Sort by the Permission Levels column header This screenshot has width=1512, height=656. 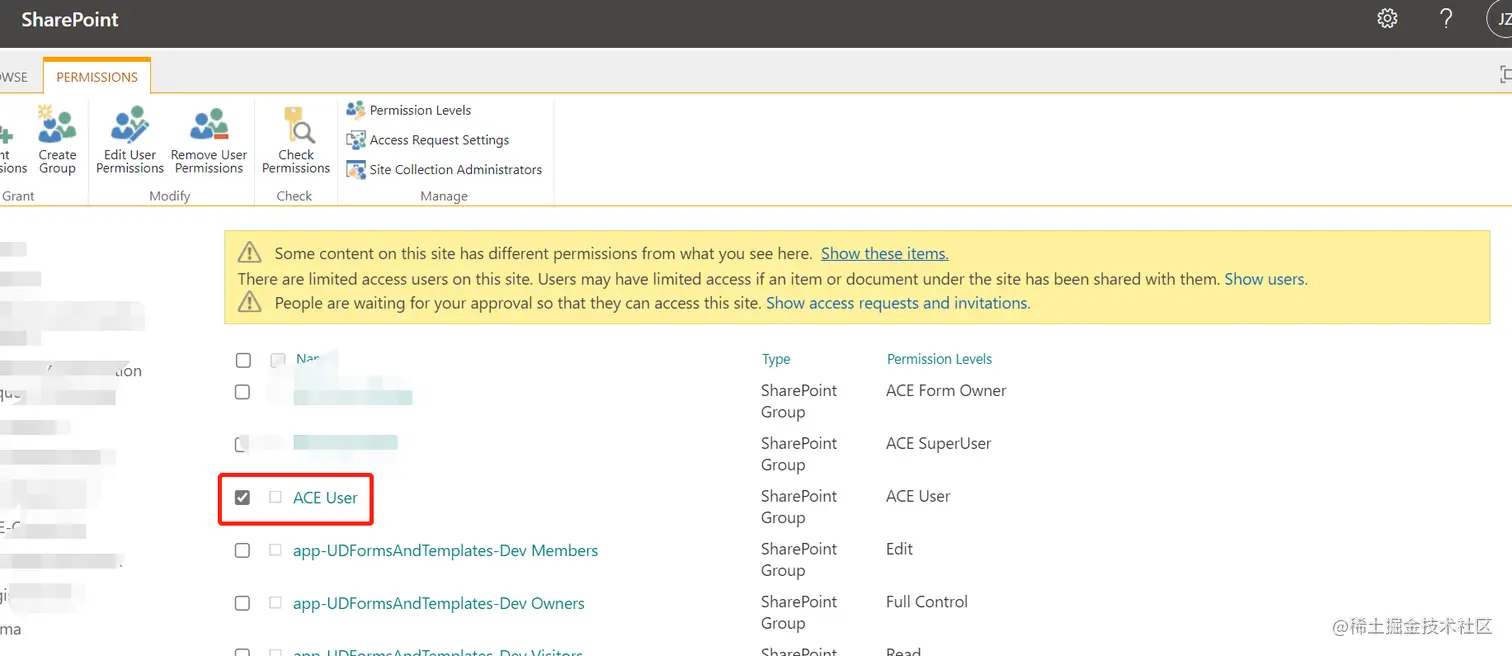coord(938,359)
